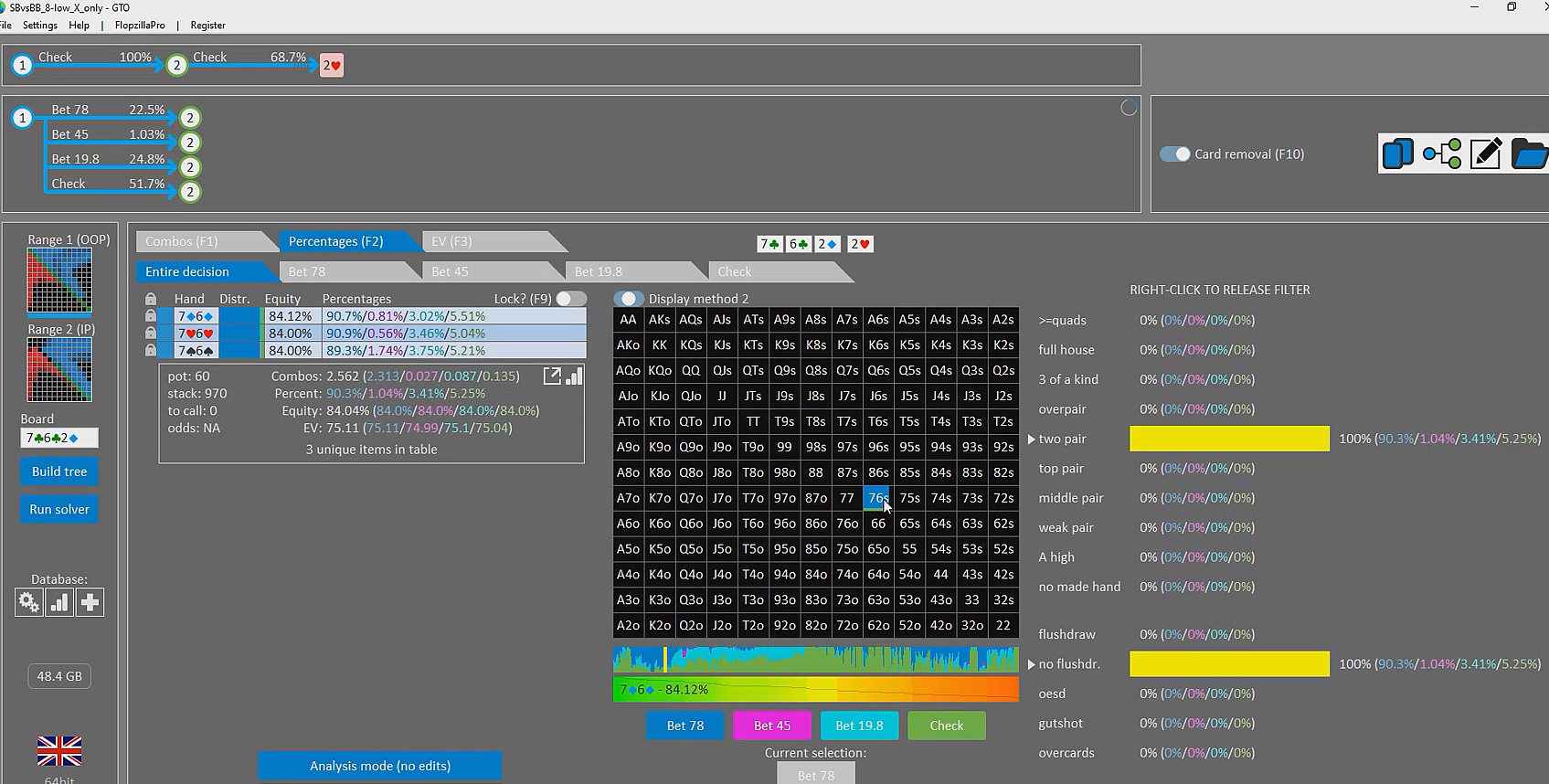This screenshot has height=784, width=1549.
Task: Click the 2♥ turn card in path
Action: pyautogui.click(x=332, y=65)
